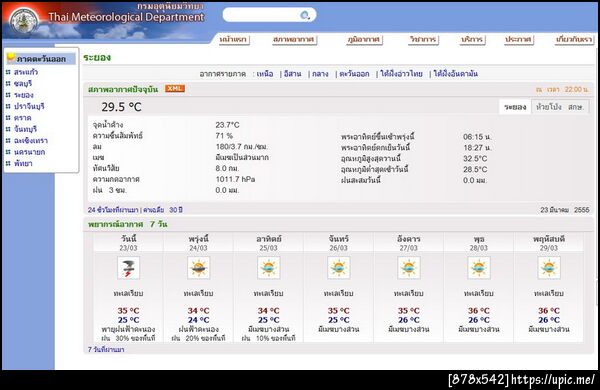Click the เหนือ regional weather link
The width and height of the screenshot is (600, 390).
click(x=265, y=74)
